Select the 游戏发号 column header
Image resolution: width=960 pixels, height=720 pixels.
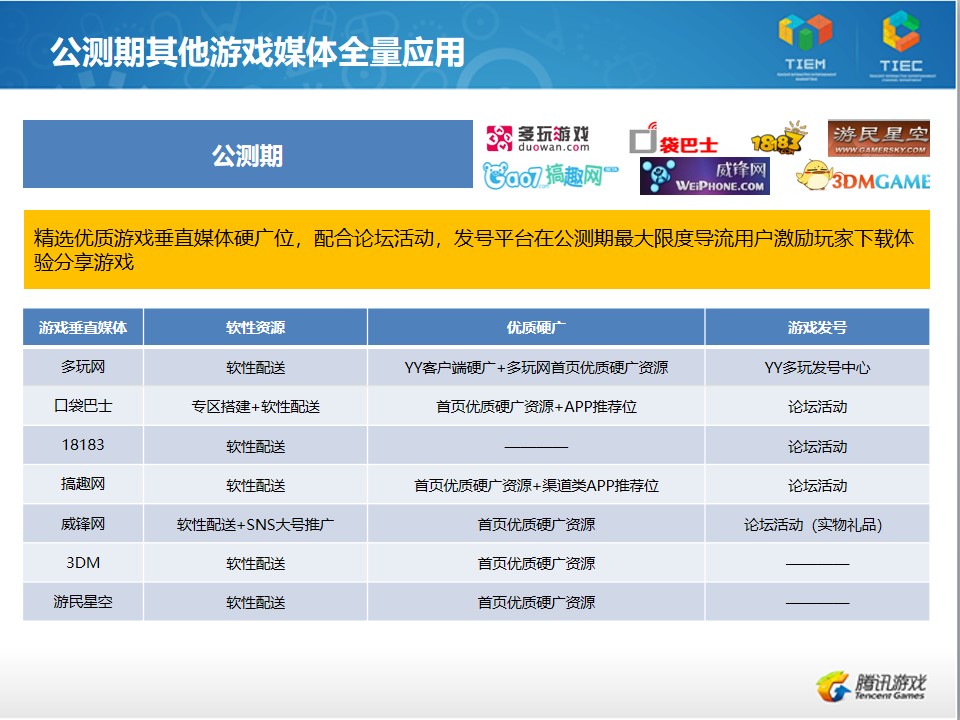click(817, 327)
